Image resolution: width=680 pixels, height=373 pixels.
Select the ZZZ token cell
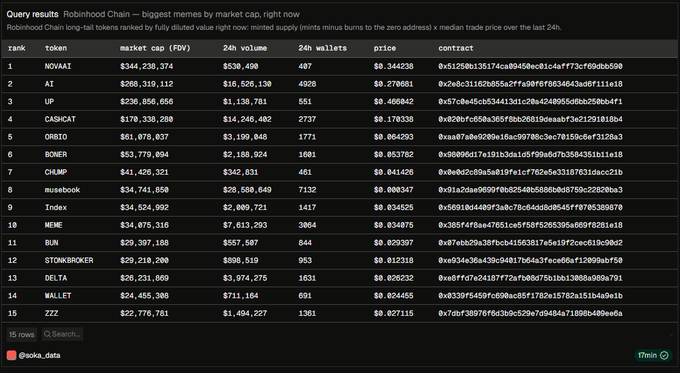(51, 313)
